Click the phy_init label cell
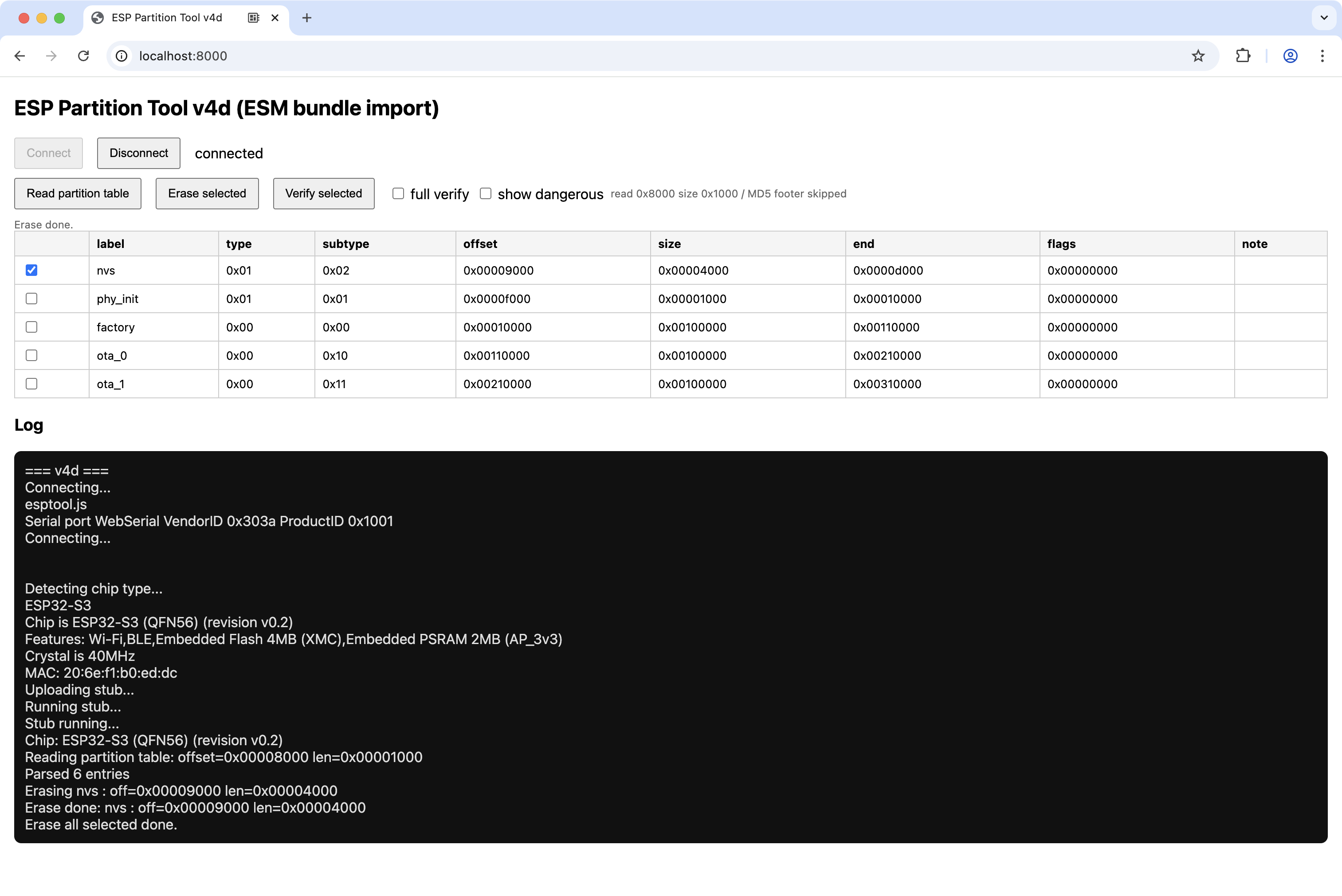The width and height of the screenshot is (1342, 896). pyautogui.click(x=154, y=299)
